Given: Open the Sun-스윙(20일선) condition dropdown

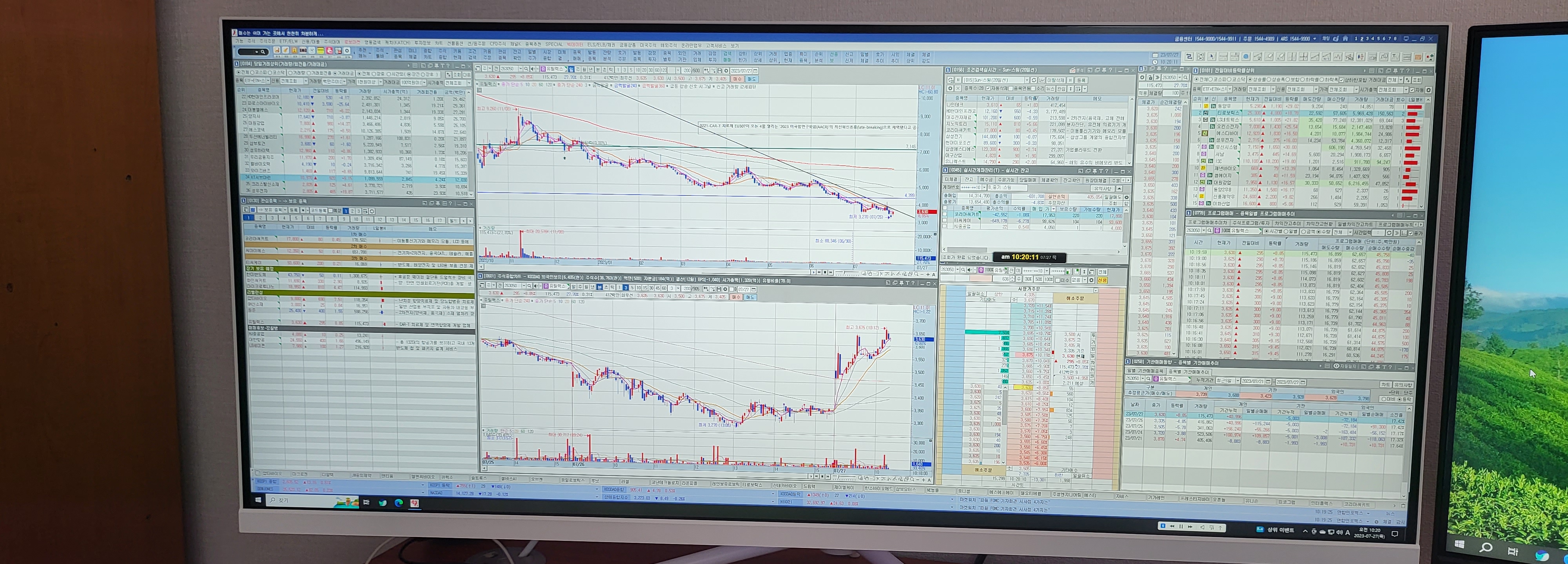Looking at the screenshot, I should tap(1027, 80).
